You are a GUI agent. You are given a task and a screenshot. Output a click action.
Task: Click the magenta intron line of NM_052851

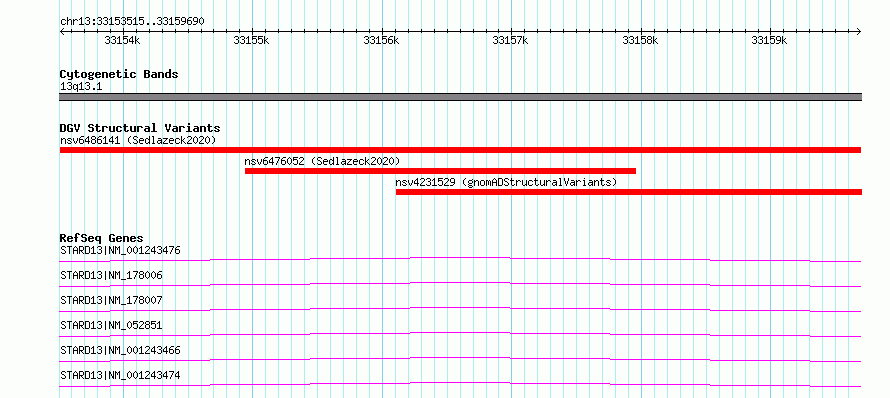coord(460,334)
